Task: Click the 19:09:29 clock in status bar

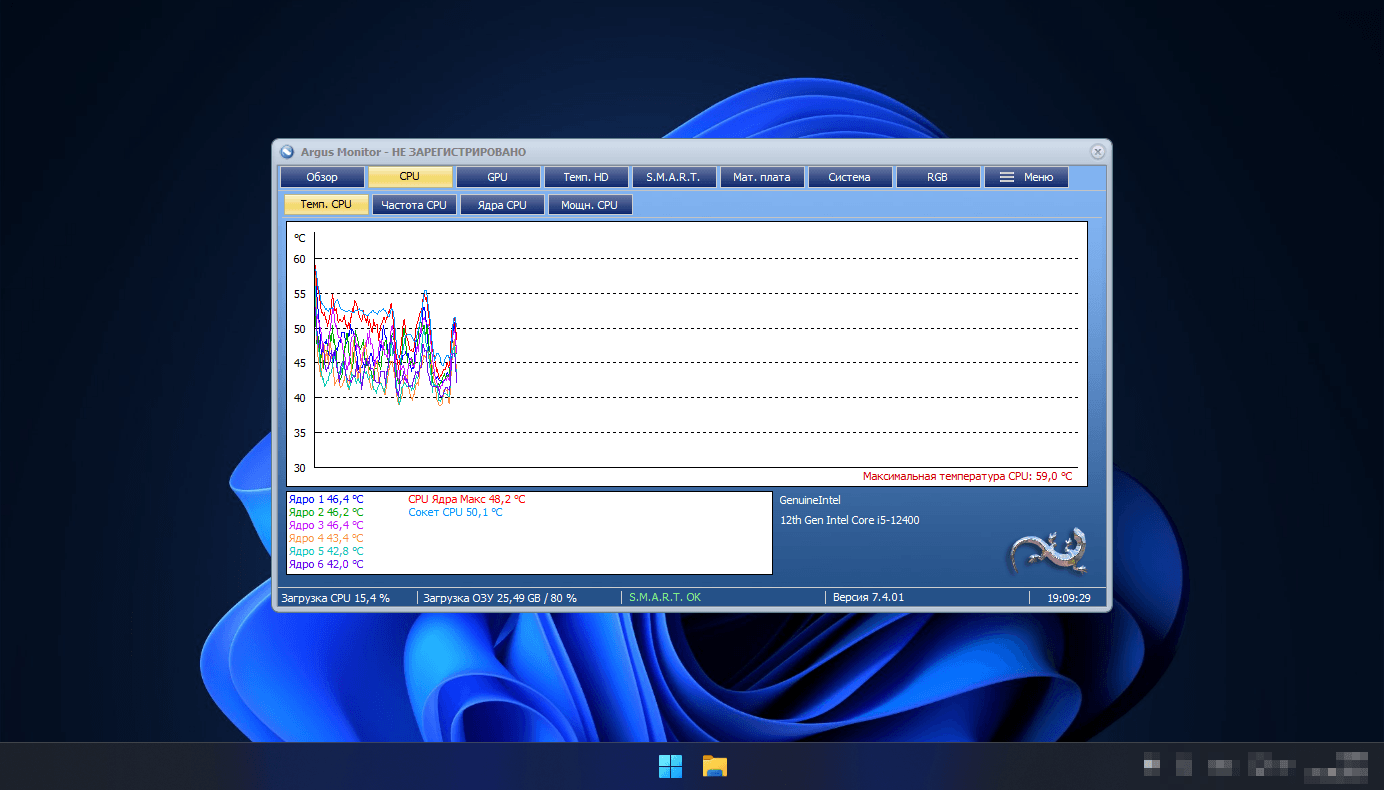Action: point(1068,598)
